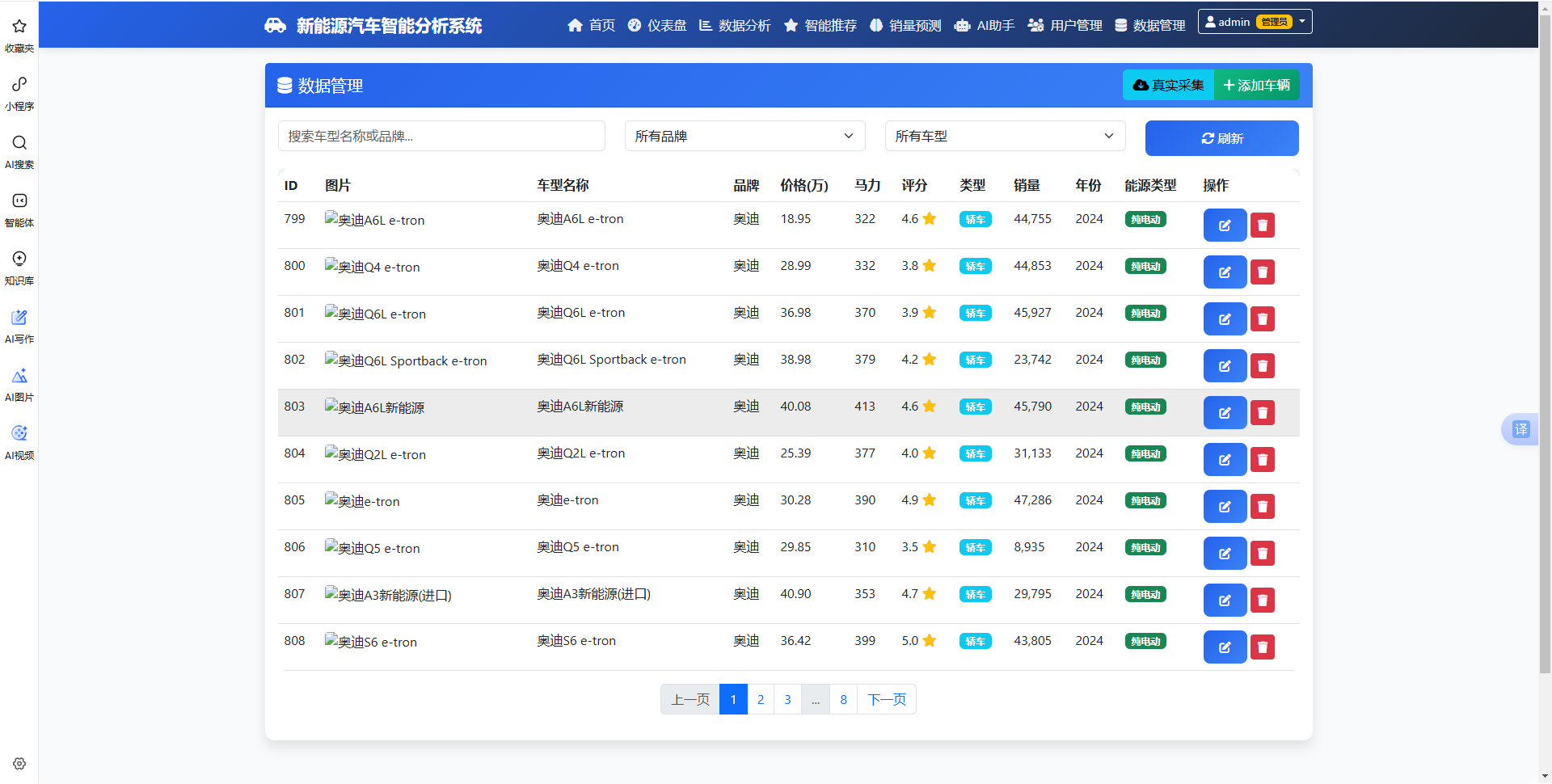This screenshot has width=1552, height=784.
Task: Open 智能推荐 in navigation bar
Action: (820, 26)
